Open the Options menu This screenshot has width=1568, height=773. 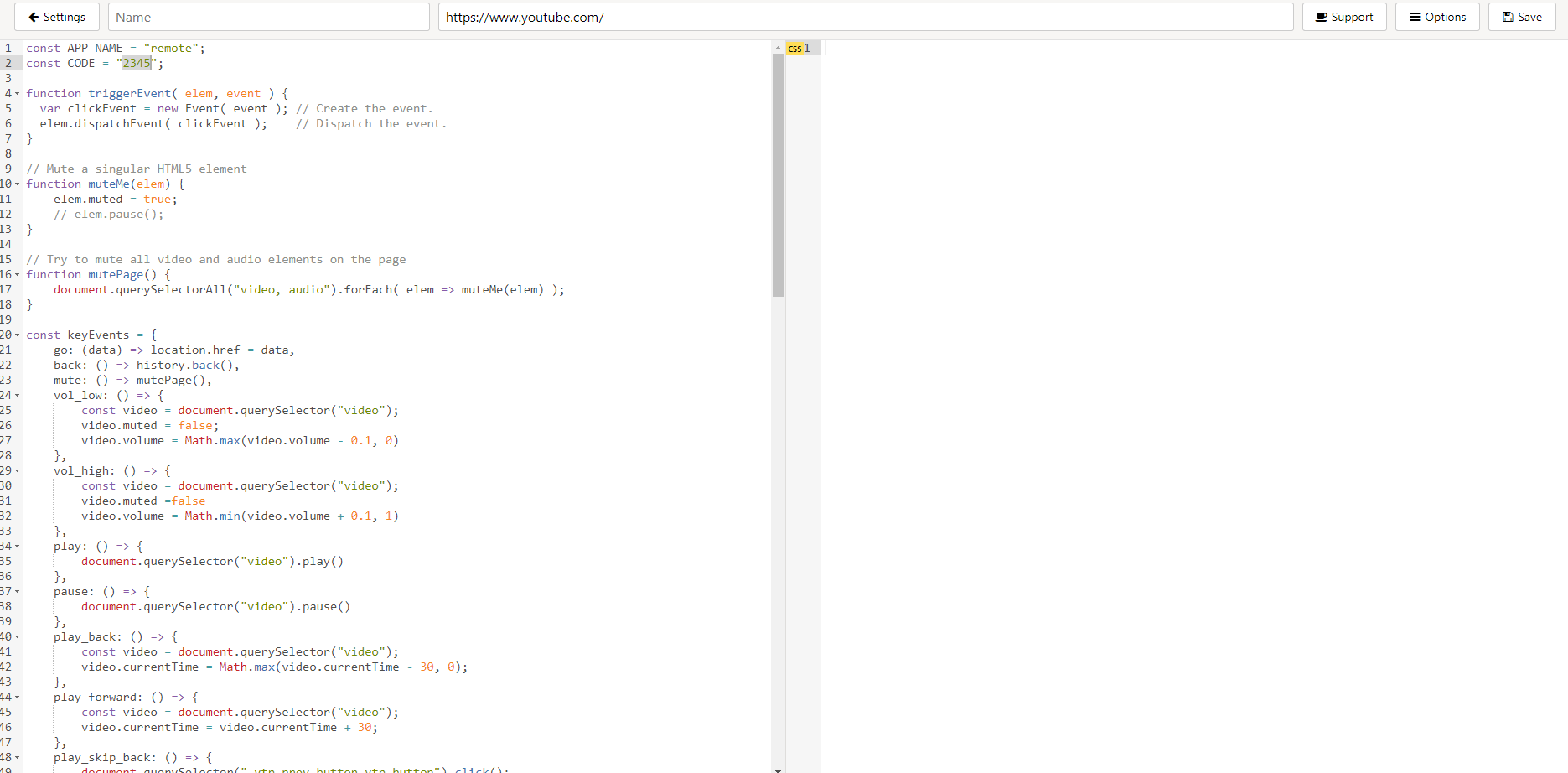(x=1436, y=17)
